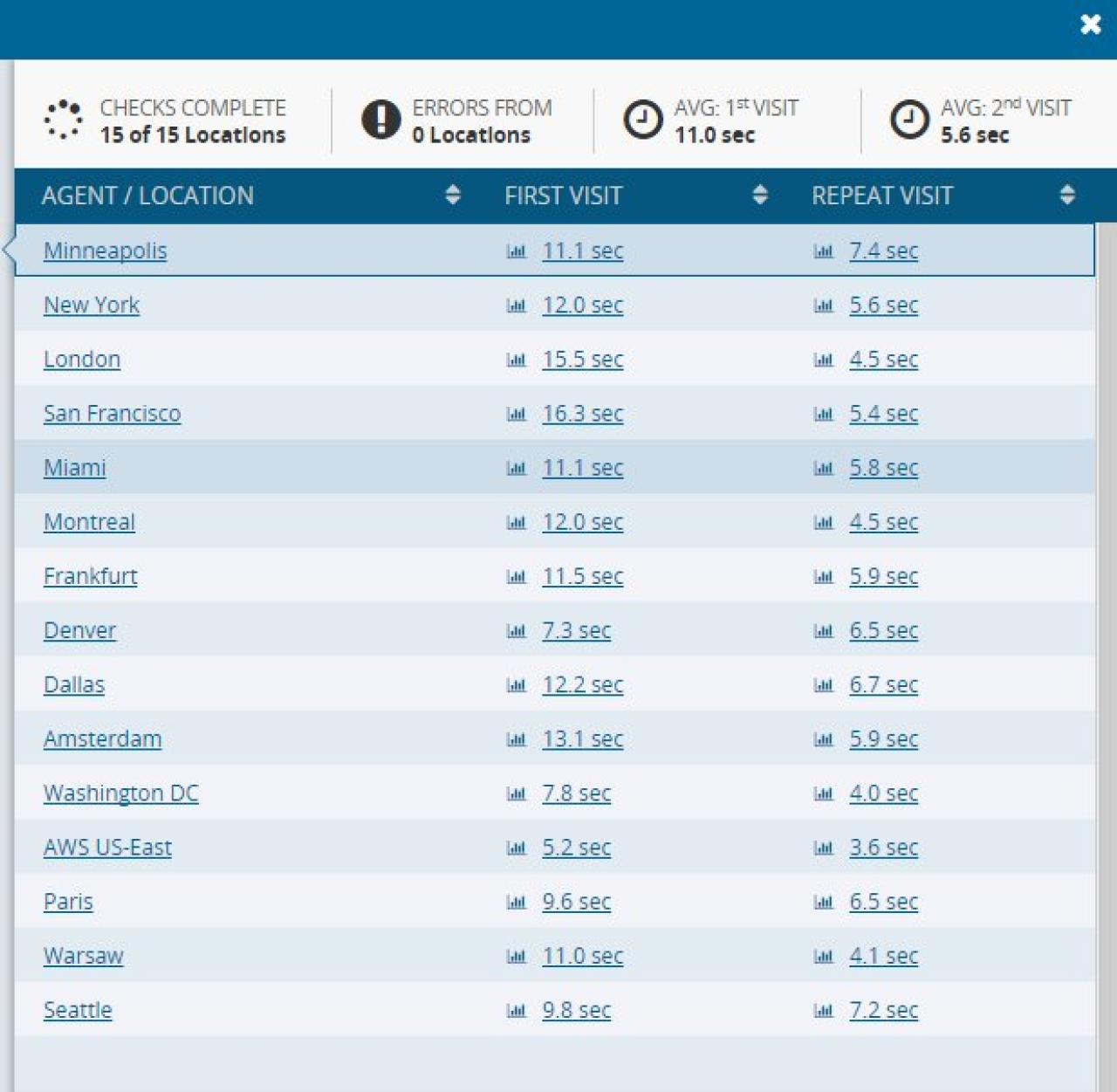Image resolution: width=1117 pixels, height=1092 pixels.
Task: Open the Warsaw 4.1 sec repeat visit result
Action: click(883, 956)
